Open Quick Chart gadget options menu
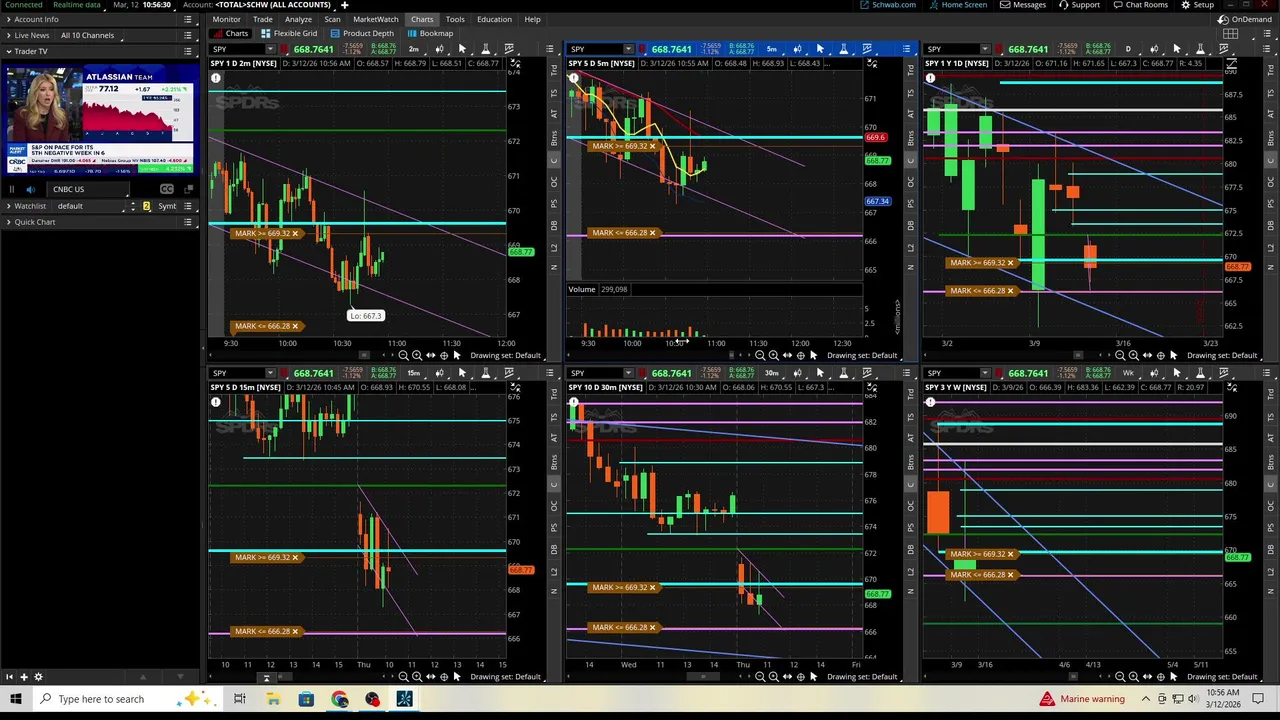The image size is (1280, 720). pyautogui.click(x=187, y=222)
